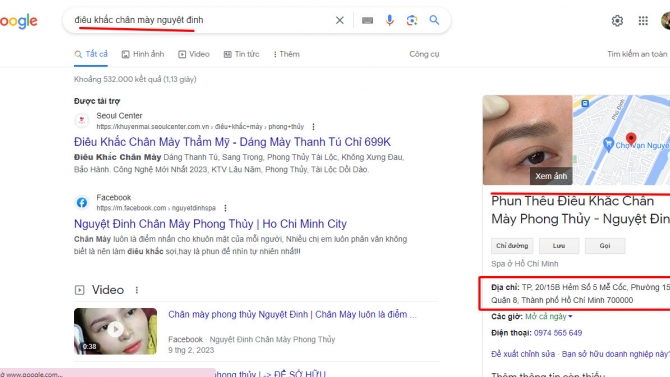Open the Thêm more menu
670x377 pixels.
click(x=286, y=54)
